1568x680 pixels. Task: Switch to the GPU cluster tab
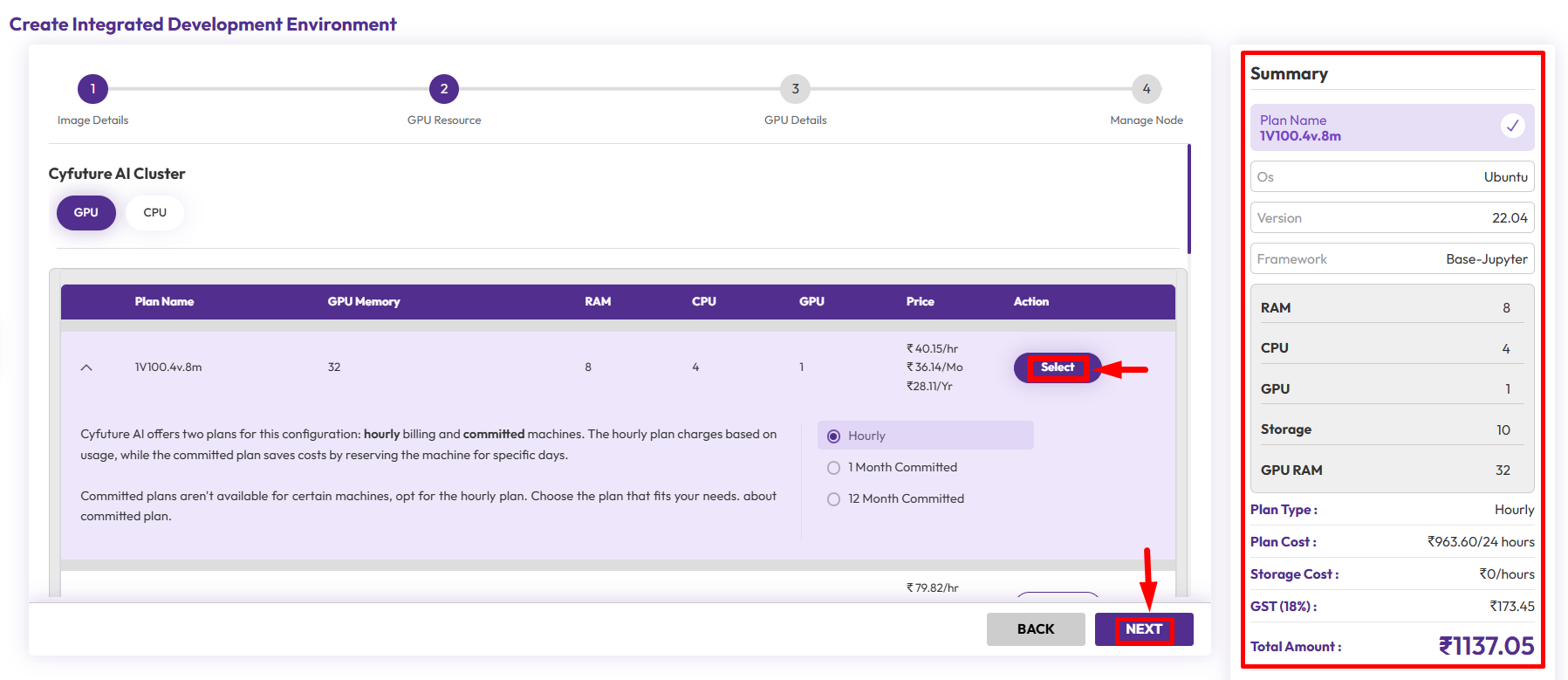click(86, 213)
